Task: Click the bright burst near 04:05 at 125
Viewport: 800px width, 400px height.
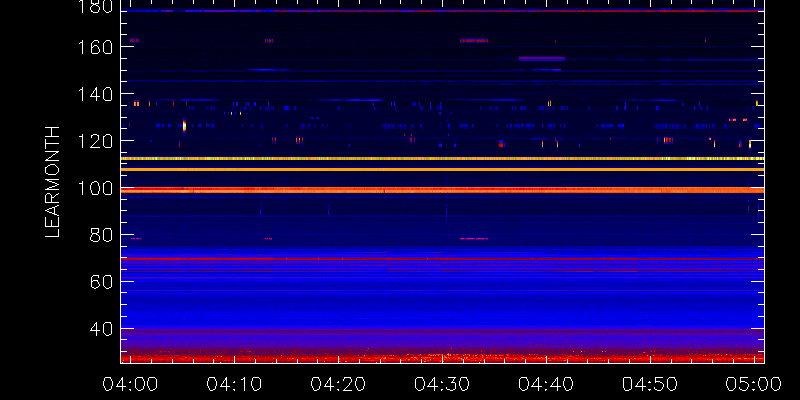Action: pos(184,126)
